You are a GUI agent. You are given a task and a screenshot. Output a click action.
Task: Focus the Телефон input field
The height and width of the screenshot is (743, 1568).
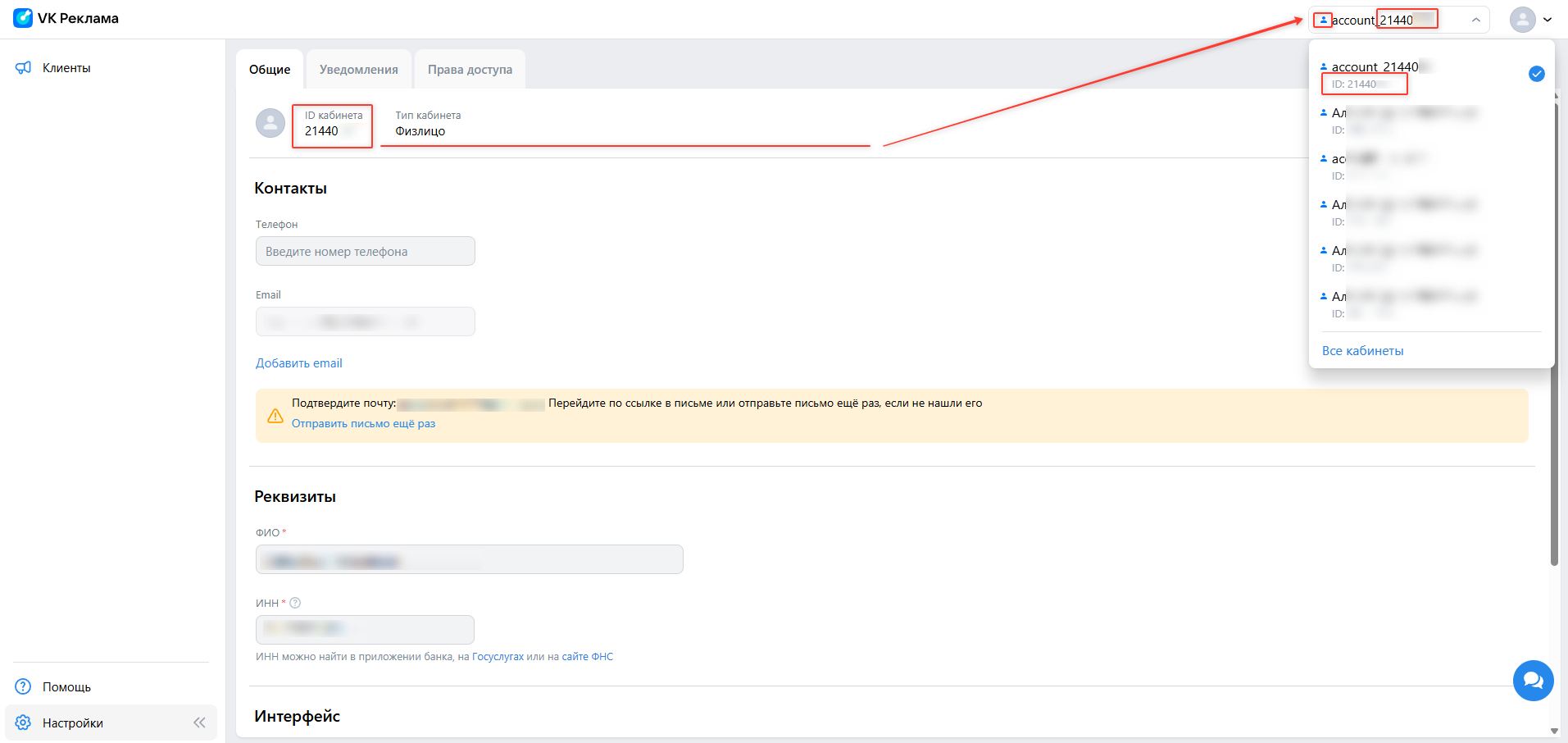pos(366,251)
